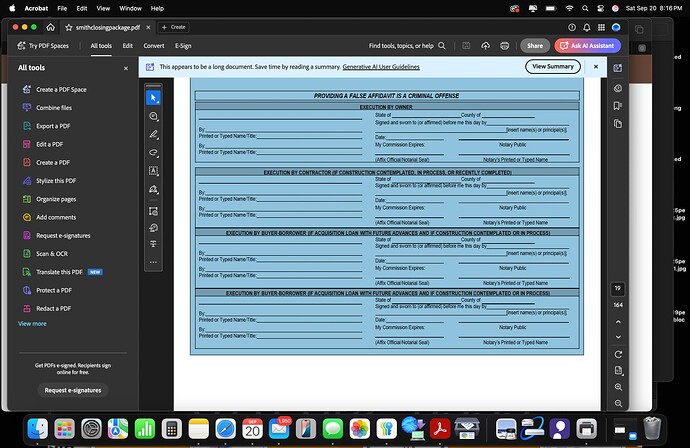The height and width of the screenshot is (448, 690).
Task: Open the Generative AI User Guidelines link
Action: (381, 67)
